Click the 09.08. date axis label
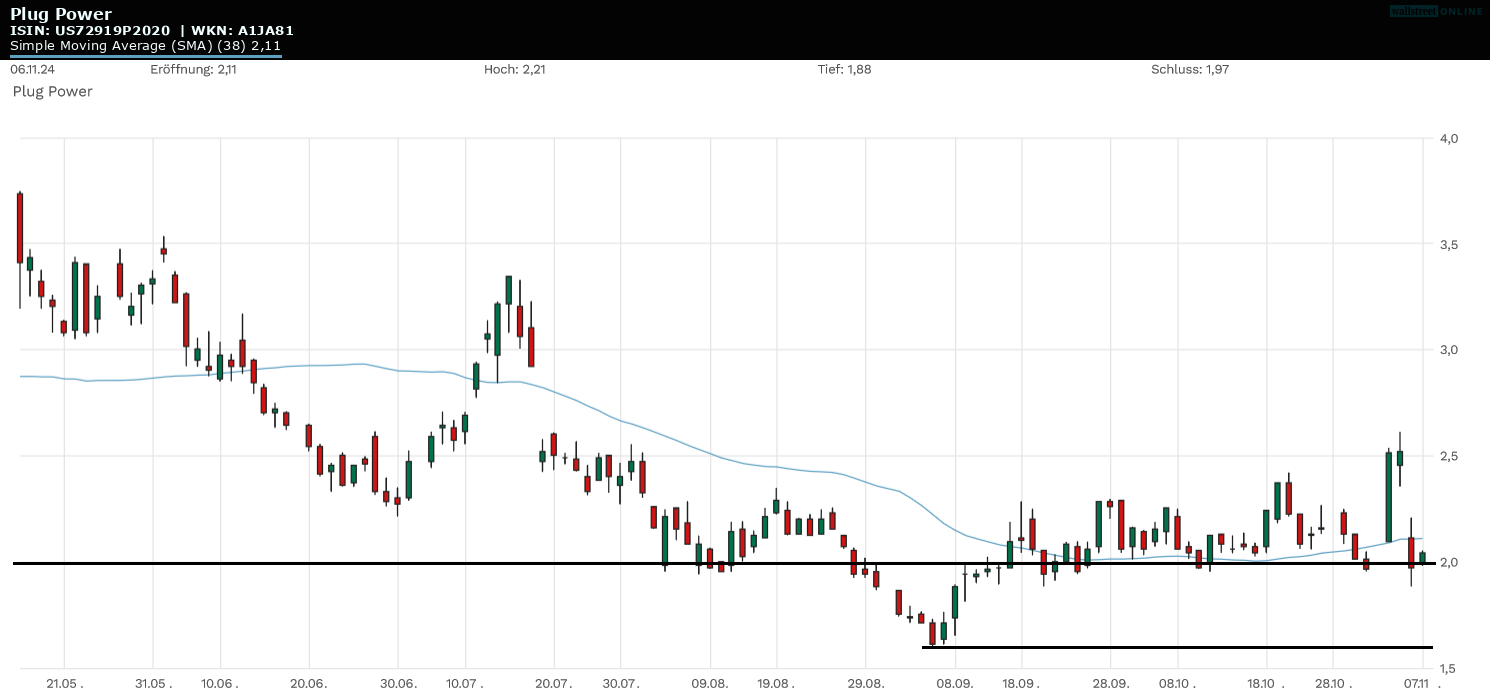The image size is (1490, 689). coord(710,682)
